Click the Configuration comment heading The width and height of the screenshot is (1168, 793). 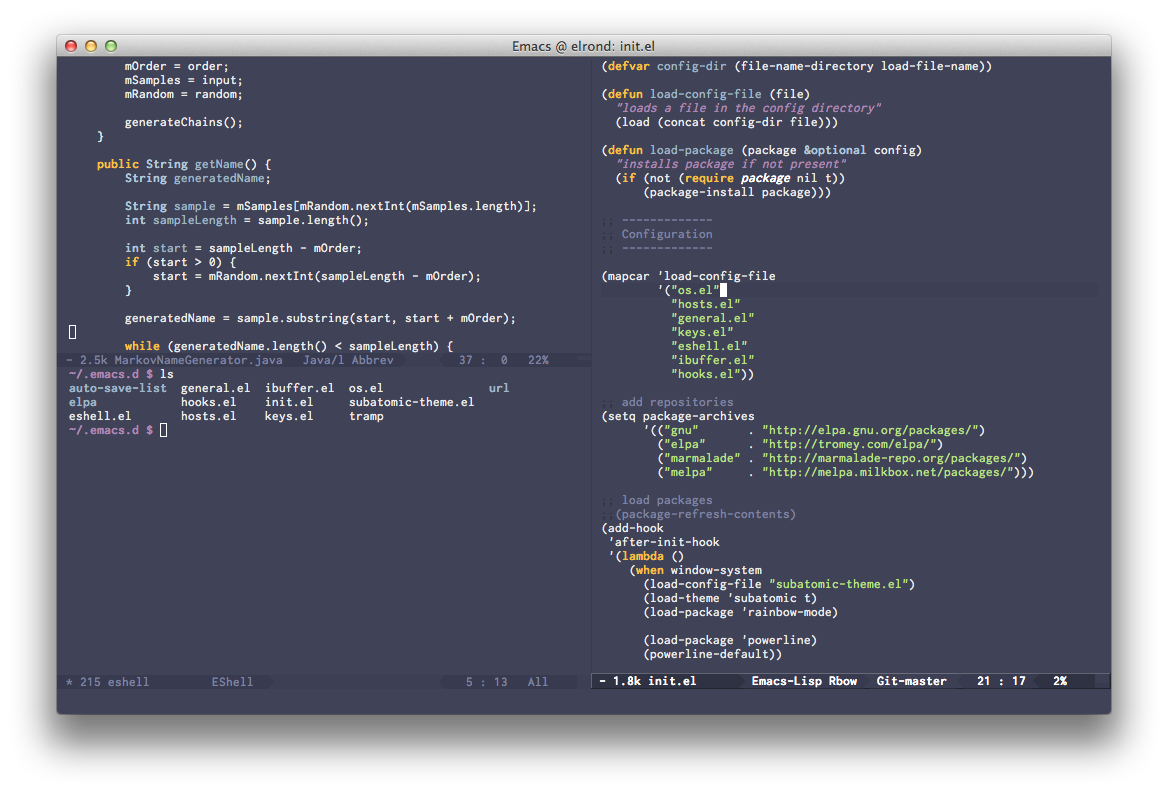667,234
